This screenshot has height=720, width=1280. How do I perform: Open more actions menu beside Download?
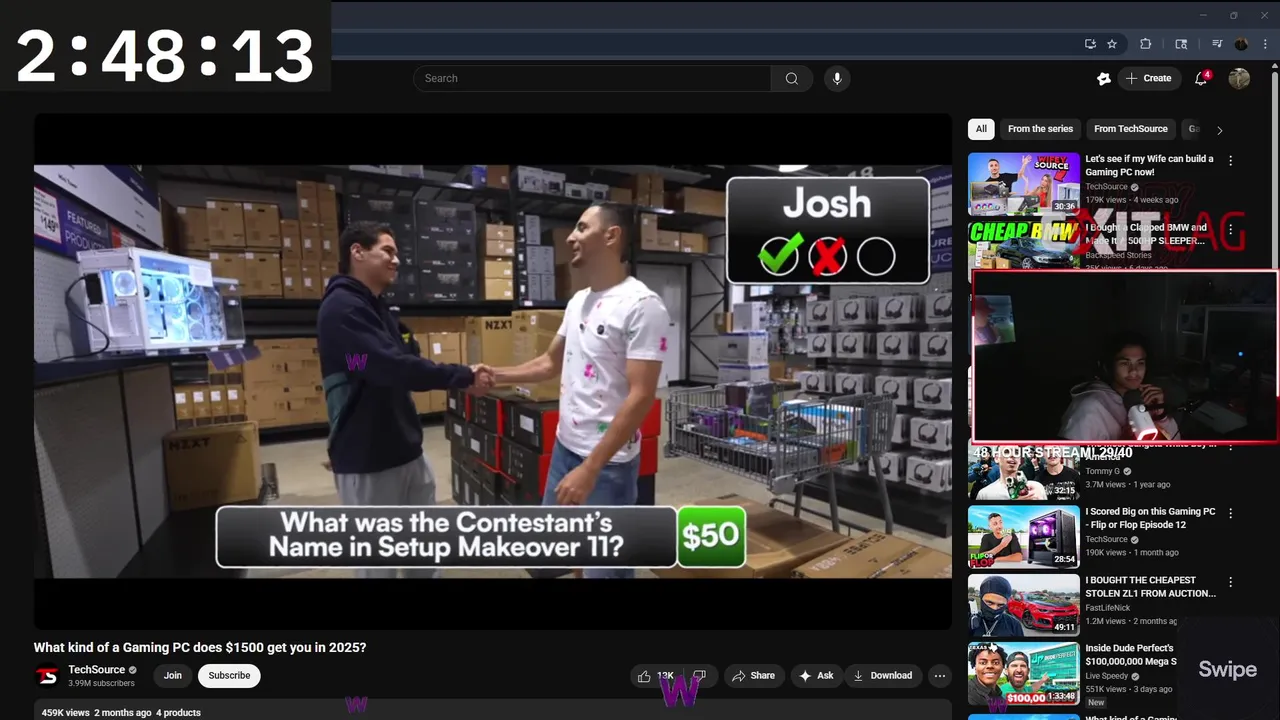(939, 676)
